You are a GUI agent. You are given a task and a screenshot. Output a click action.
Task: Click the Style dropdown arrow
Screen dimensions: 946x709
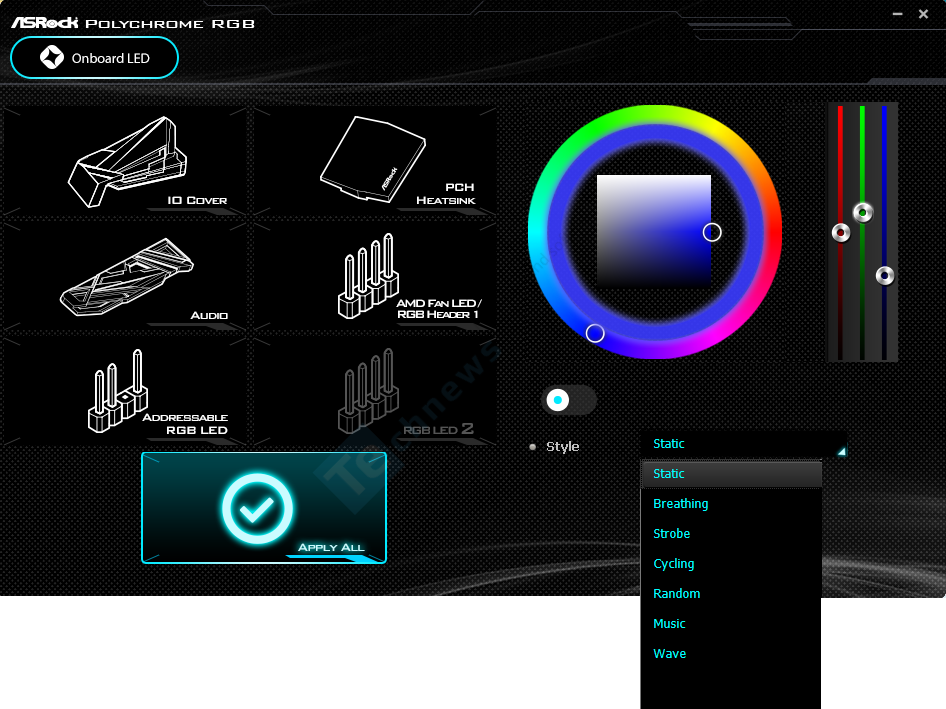[841, 451]
